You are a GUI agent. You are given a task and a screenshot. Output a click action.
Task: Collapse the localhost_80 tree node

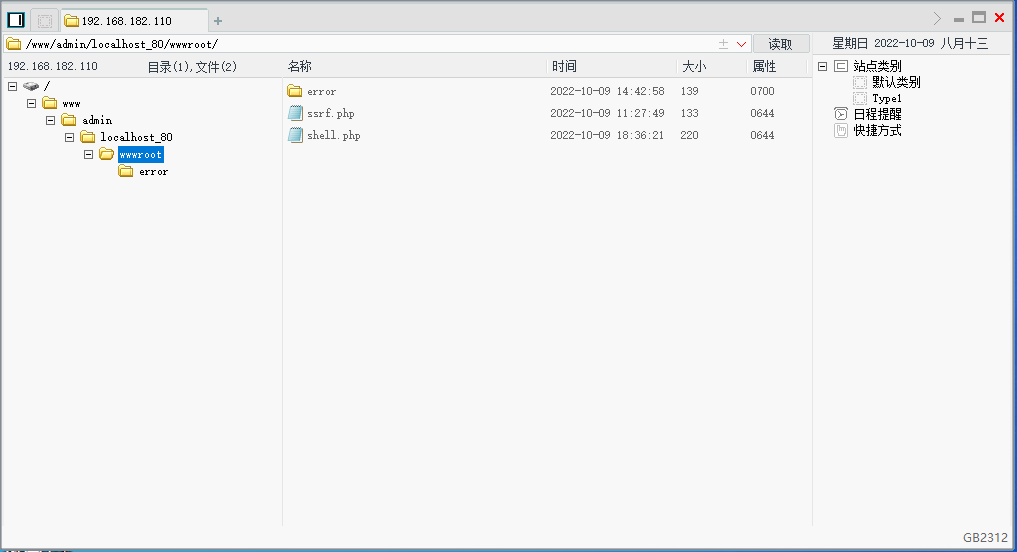coord(69,137)
